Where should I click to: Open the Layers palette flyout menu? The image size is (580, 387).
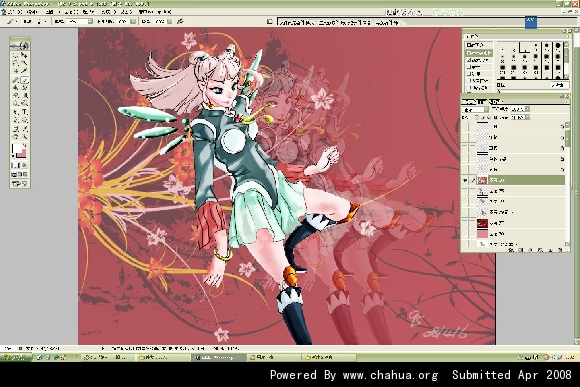[x=567, y=101]
